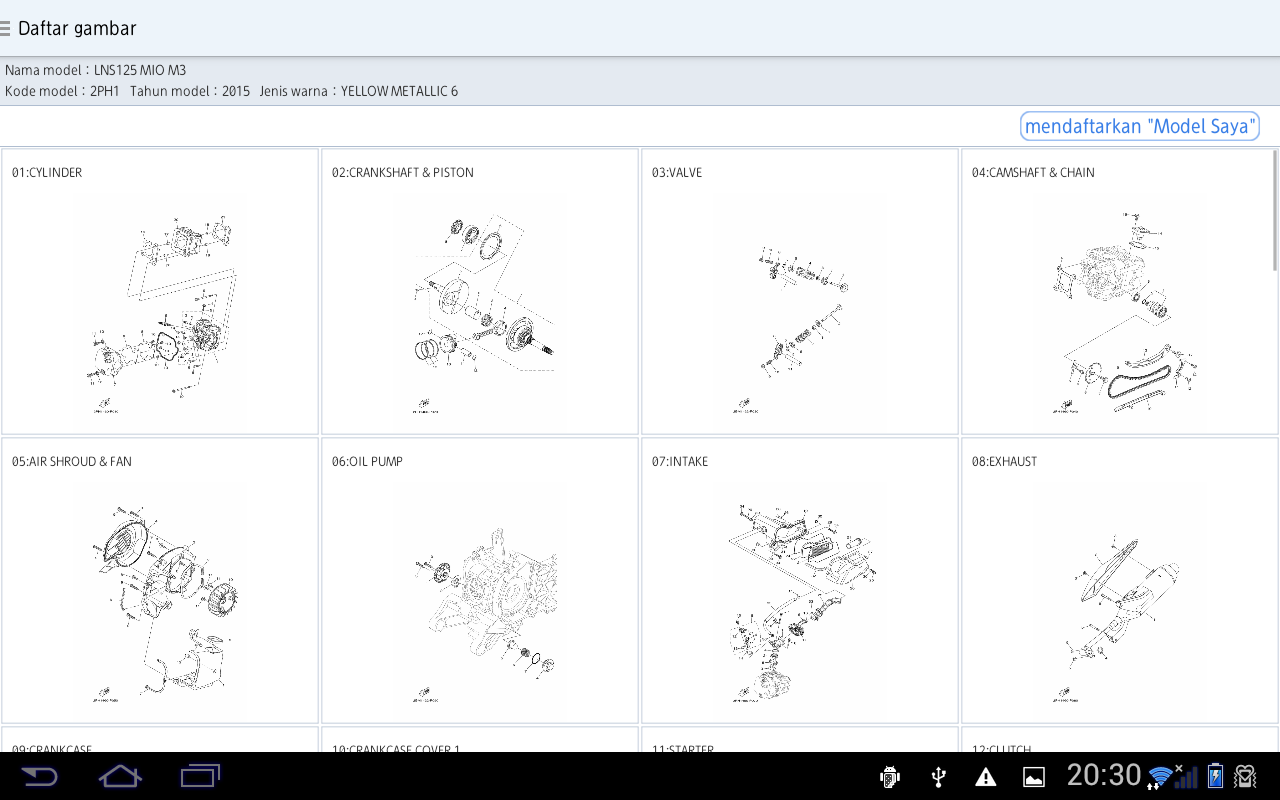Select the 06:OIL PUMP title text

[x=367, y=462]
